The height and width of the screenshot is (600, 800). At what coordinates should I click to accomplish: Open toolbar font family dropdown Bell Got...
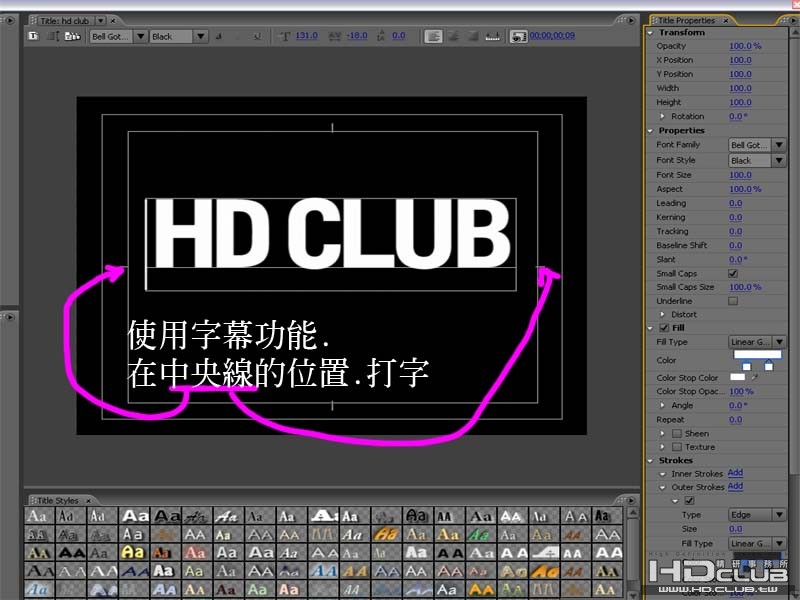pyautogui.click(x=118, y=36)
